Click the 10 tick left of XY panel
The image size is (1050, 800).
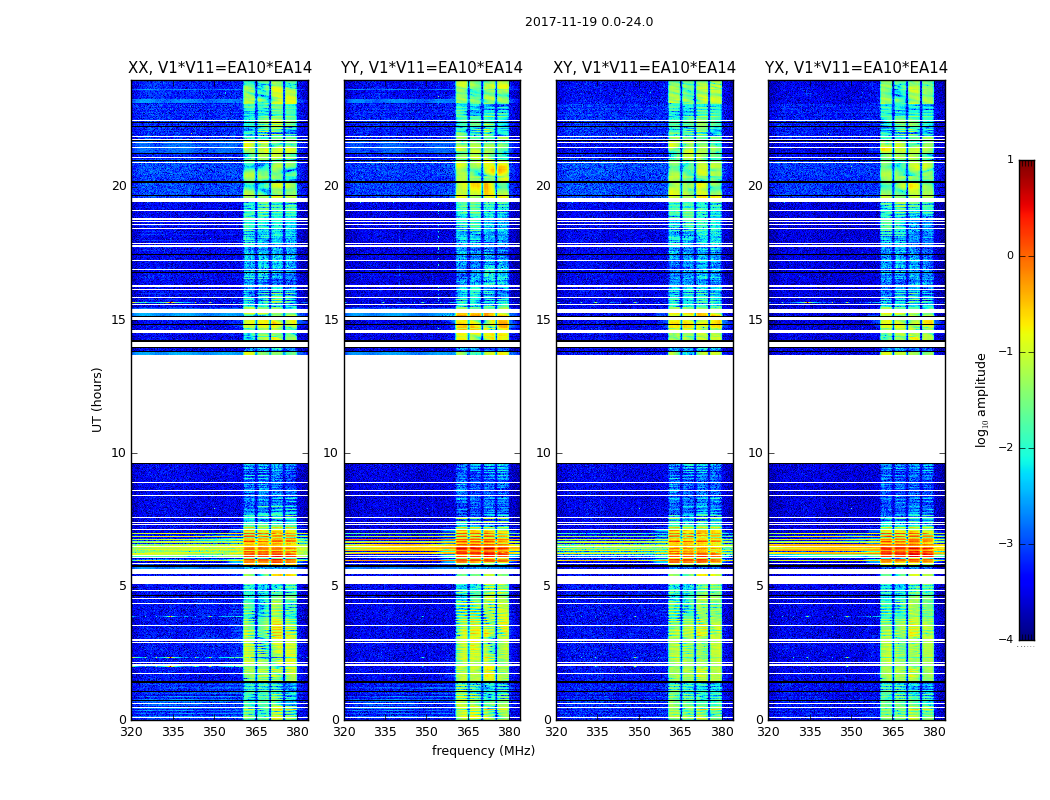[543, 453]
